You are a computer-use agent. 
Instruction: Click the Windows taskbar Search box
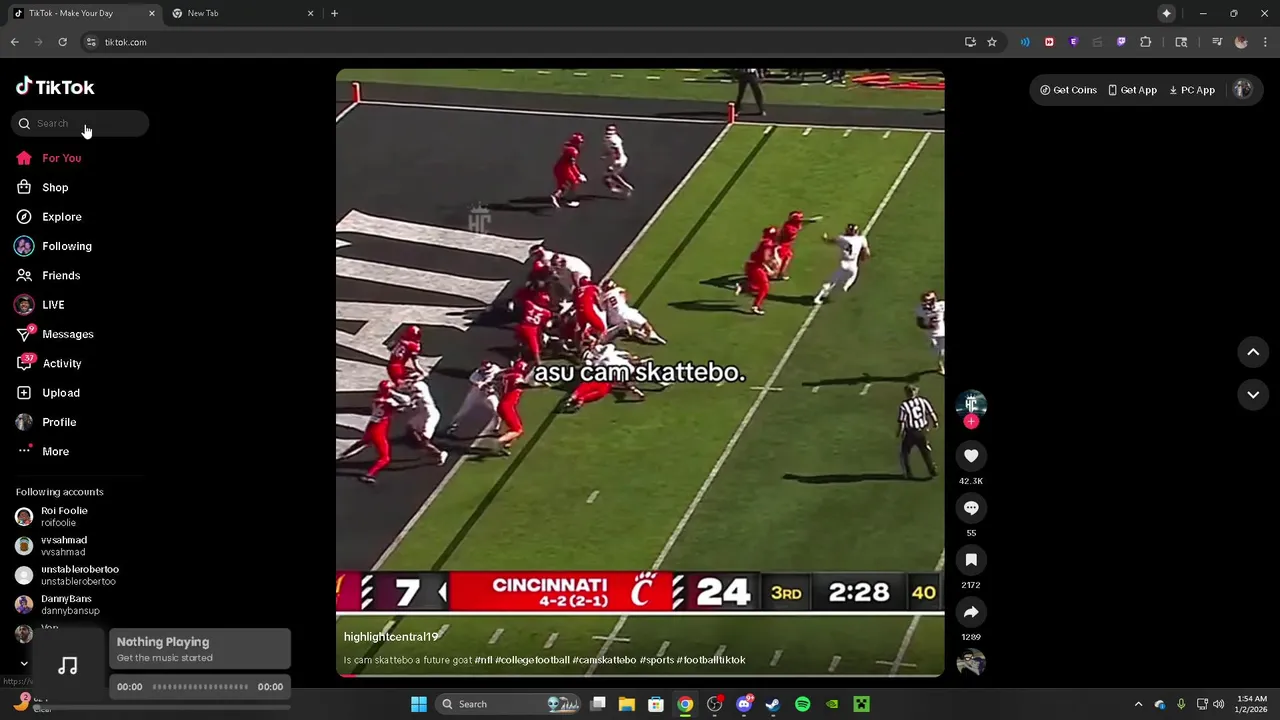point(507,704)
